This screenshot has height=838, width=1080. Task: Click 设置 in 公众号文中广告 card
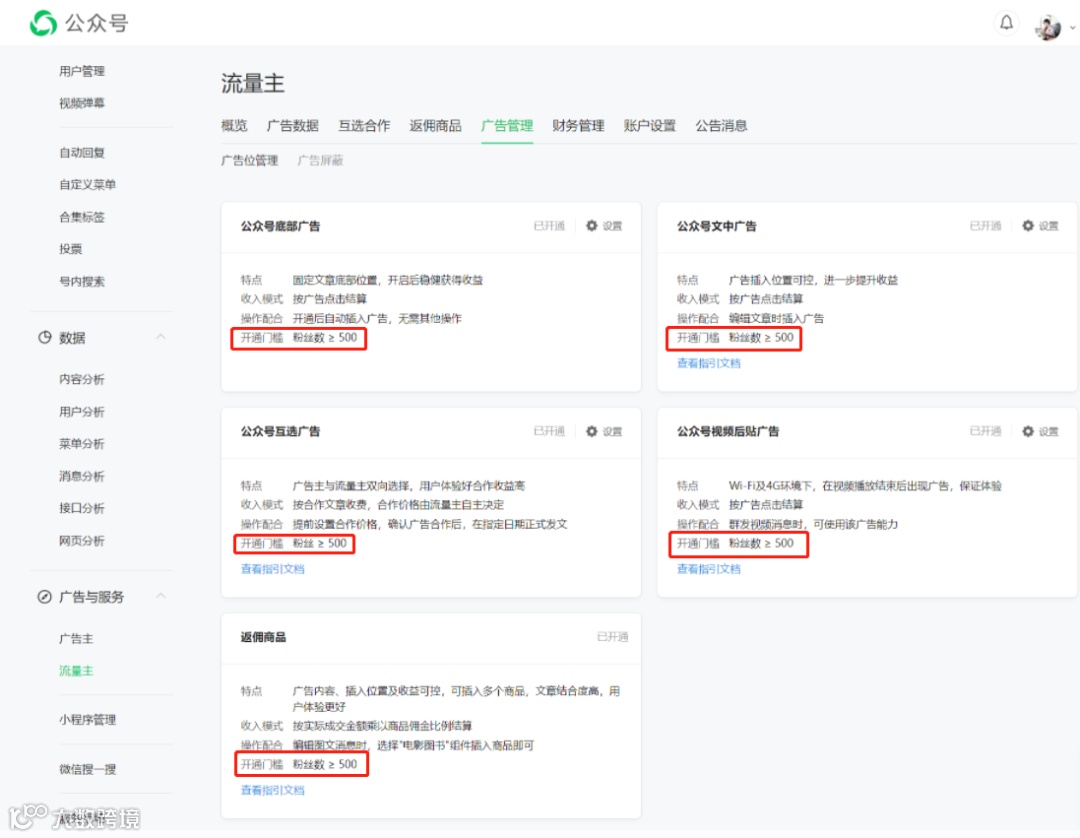pos(1048,226)
